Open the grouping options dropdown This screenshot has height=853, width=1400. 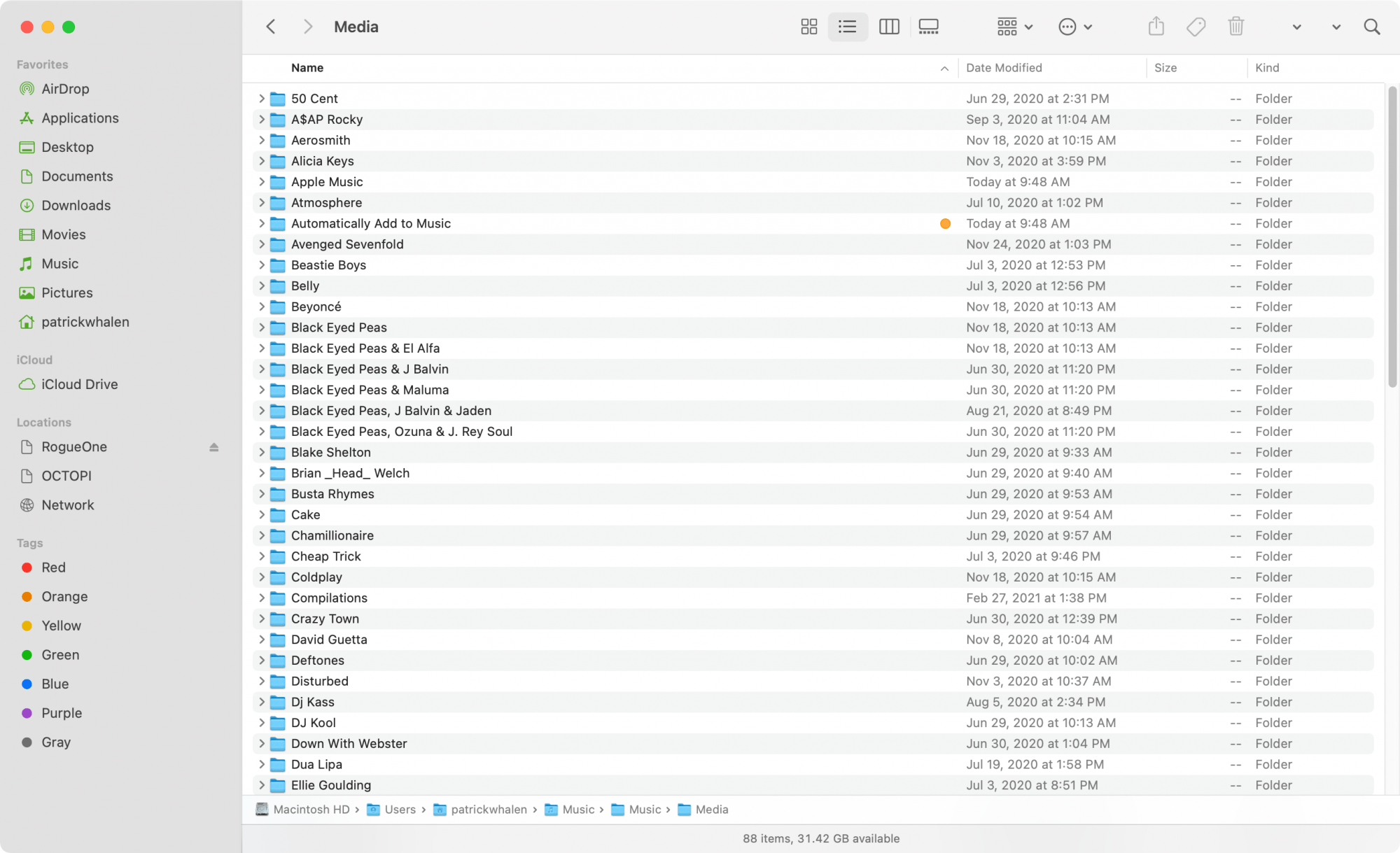click(1014, 27)
